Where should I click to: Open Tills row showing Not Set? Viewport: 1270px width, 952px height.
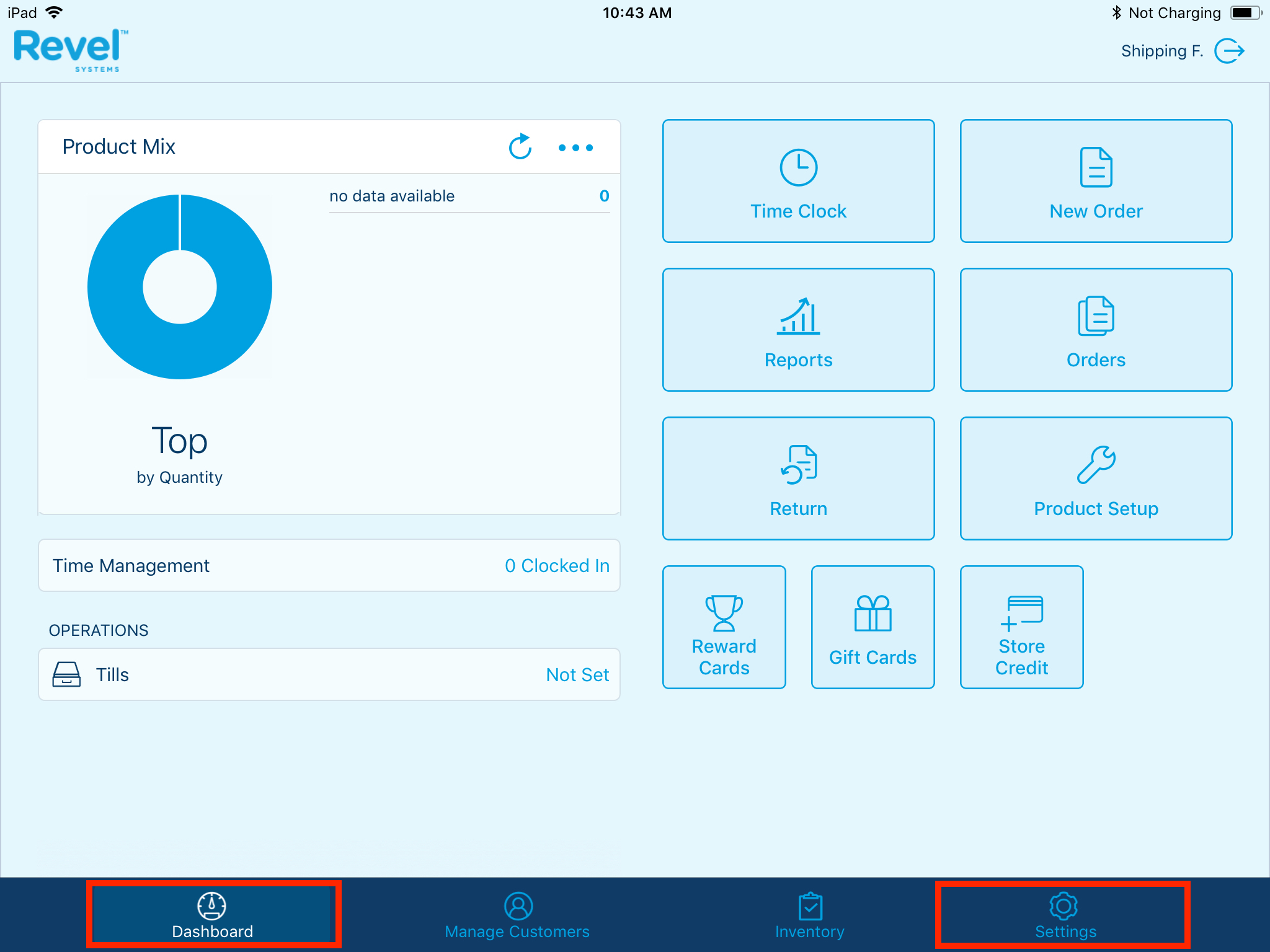pos(329,674)
